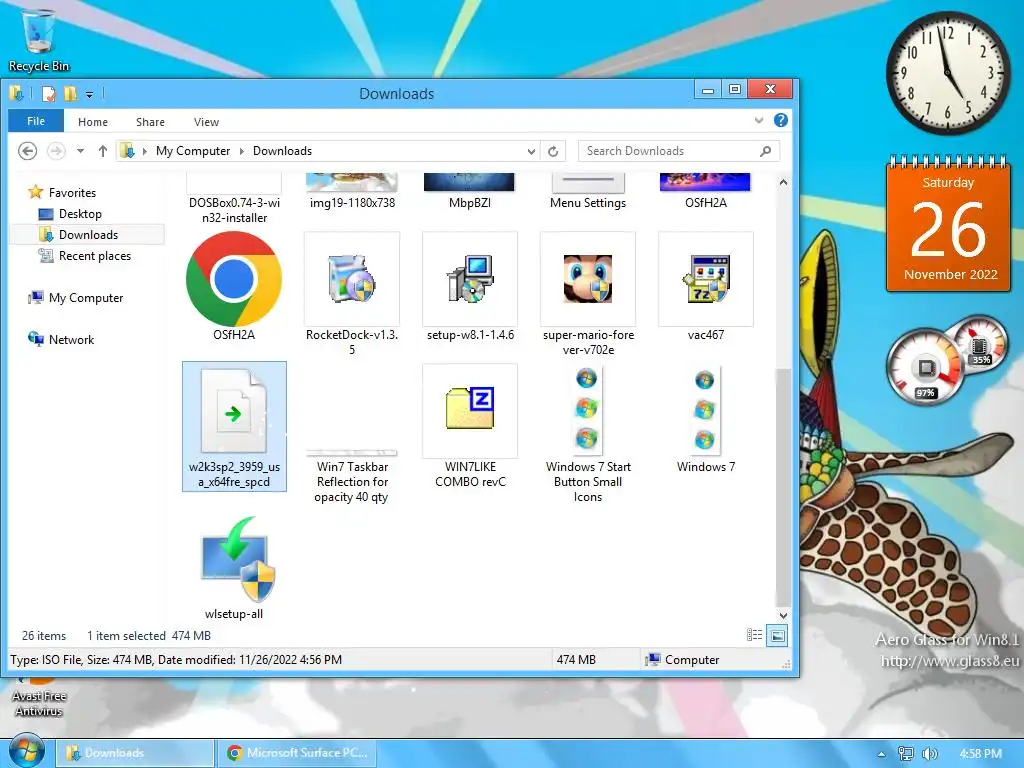Screen dimensions: 1024x768
Task: Click the calendar gadget showing 26
Action: point(948,223)
